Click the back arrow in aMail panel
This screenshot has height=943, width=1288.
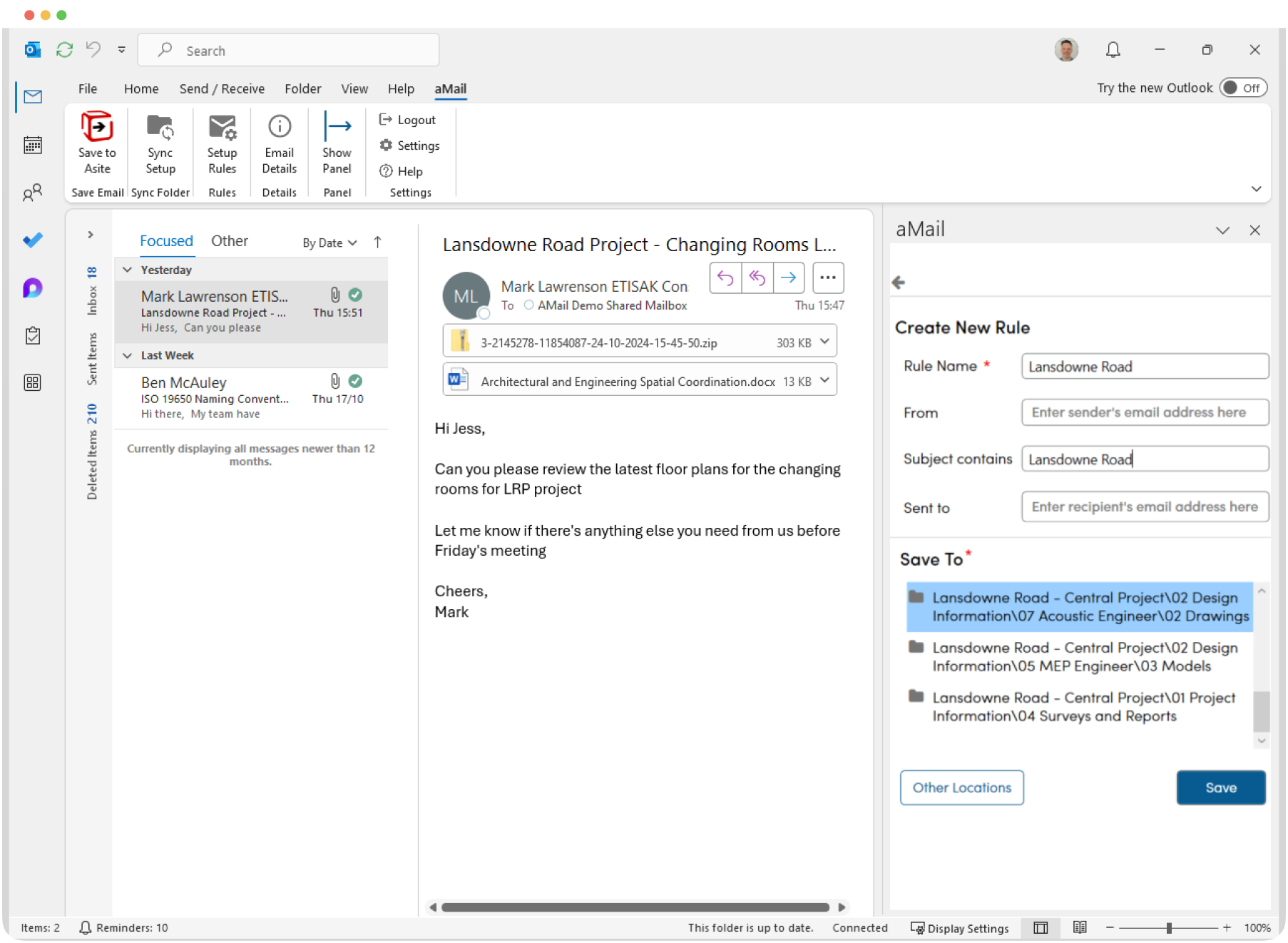click(x=899, y=282)
